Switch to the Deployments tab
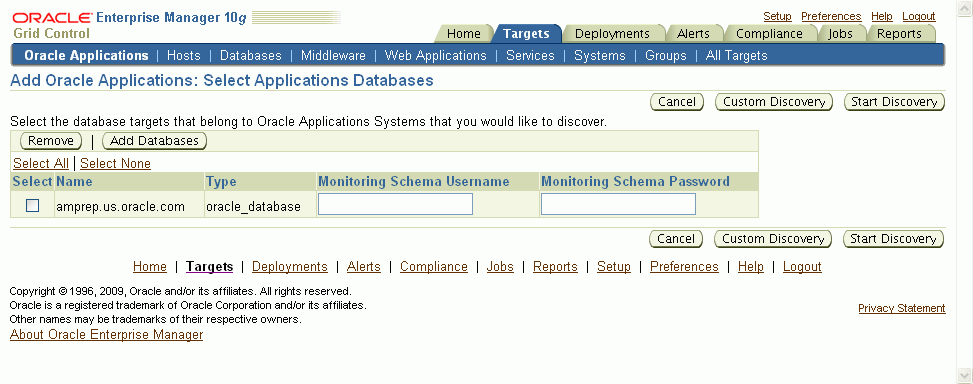 click(x=612, y=33)
